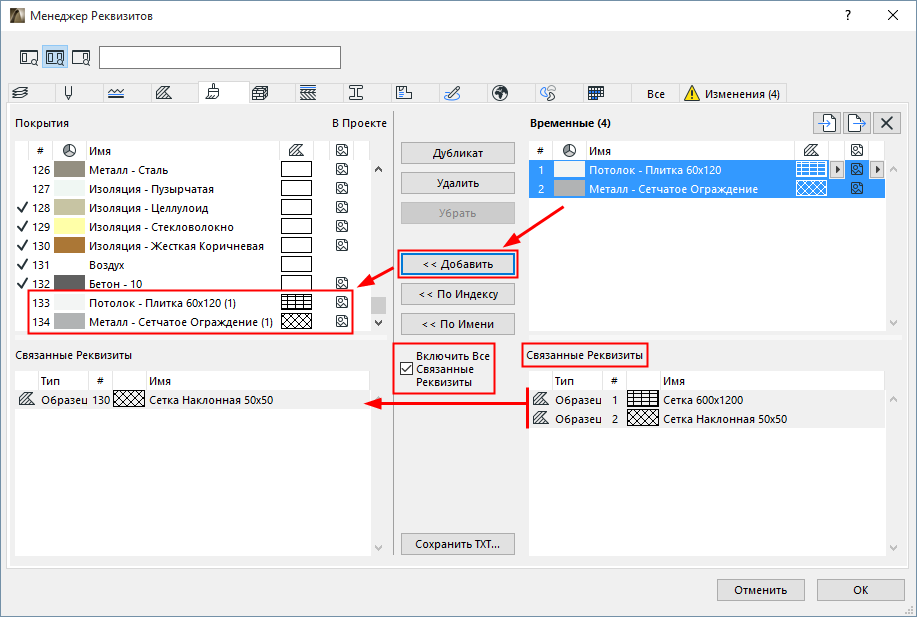
Task: Click the color swatch of Металл - Сталь
Action: pyautogui.click(x=69, y=170)
